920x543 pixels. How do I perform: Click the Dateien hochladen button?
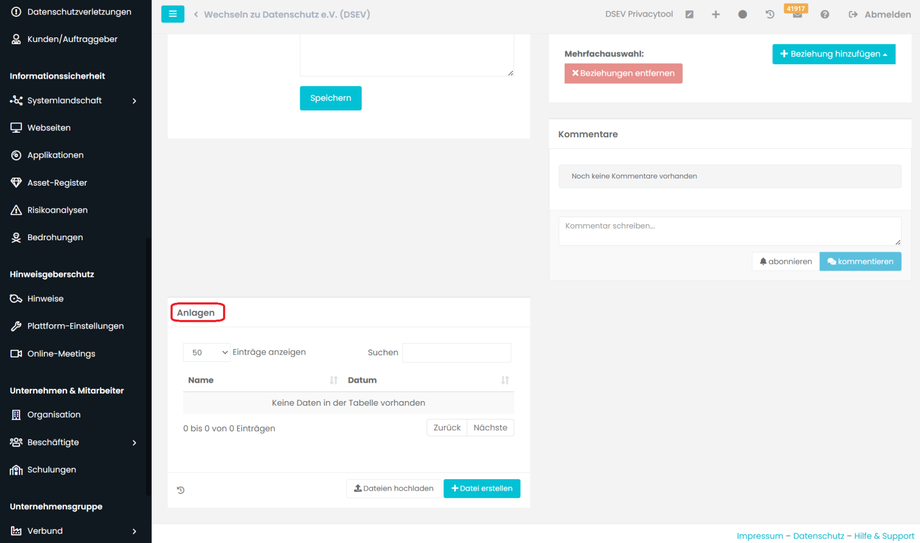[393, 488]
